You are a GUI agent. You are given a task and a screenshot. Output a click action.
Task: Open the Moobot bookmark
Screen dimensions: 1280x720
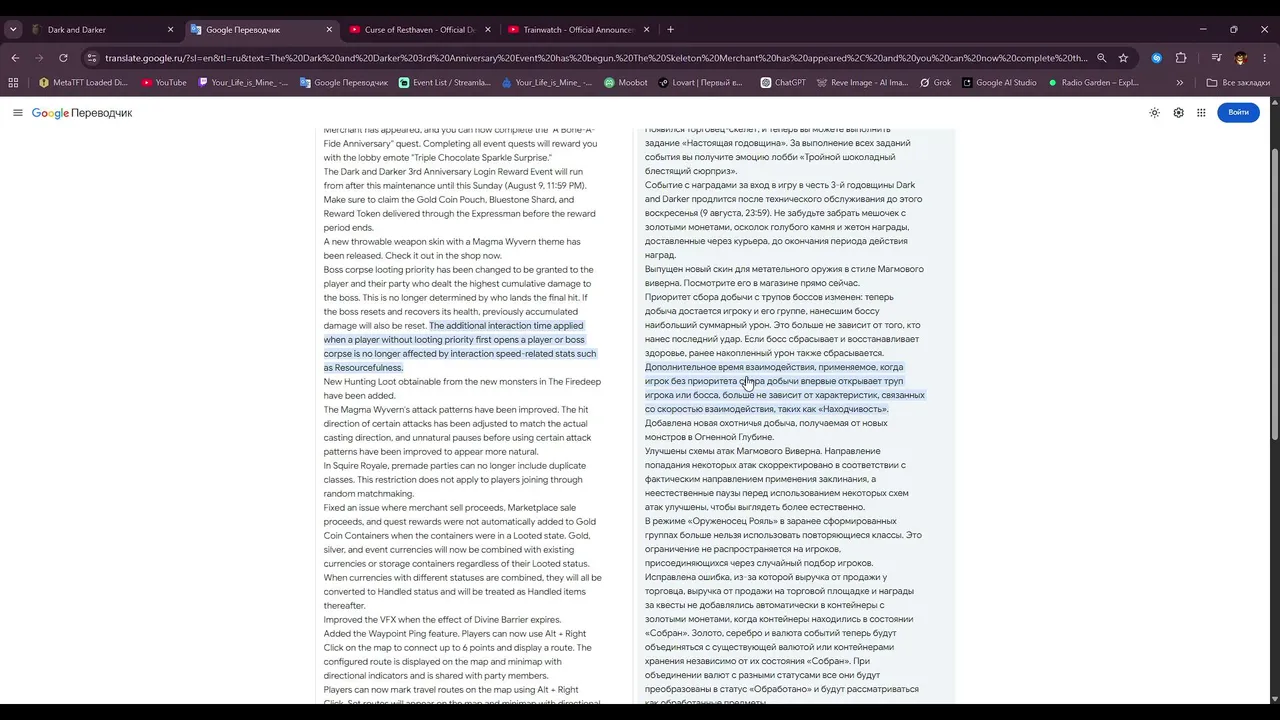tap(626, 83)
